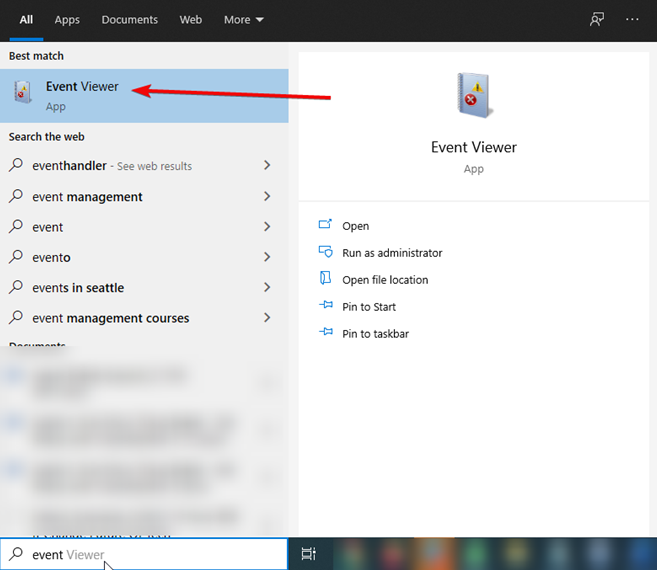Select the evento search suggestion

tap(144, 257)
